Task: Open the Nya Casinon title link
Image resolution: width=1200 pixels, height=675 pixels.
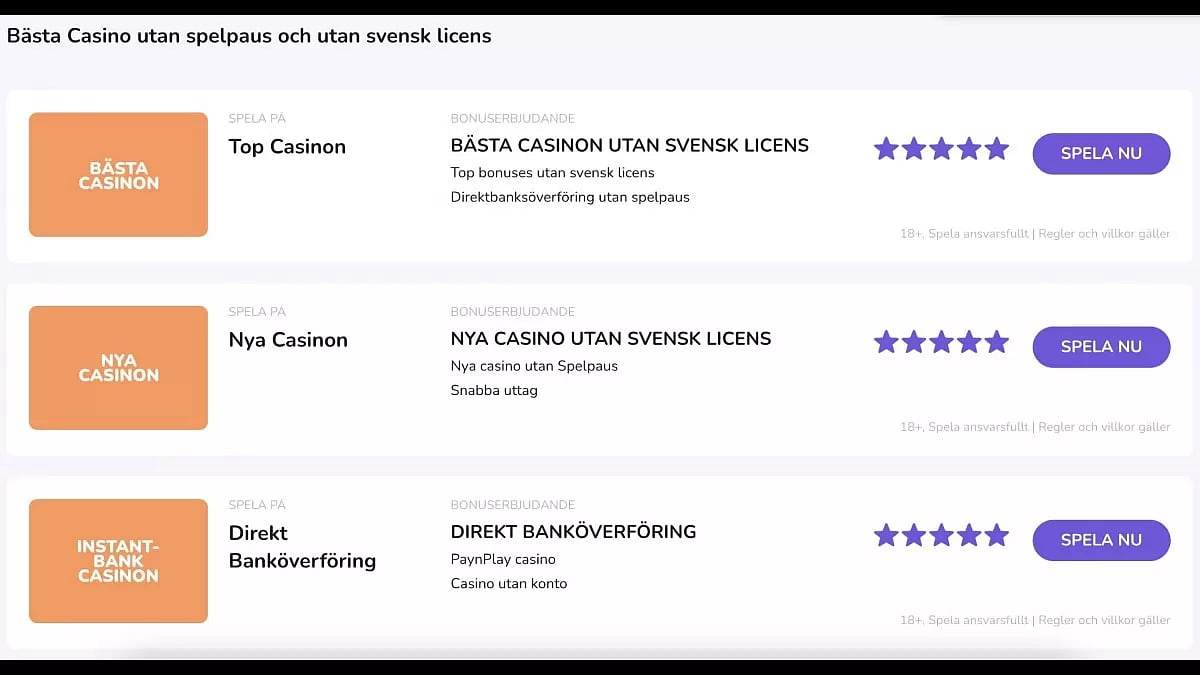Action: tap(288, 340)
